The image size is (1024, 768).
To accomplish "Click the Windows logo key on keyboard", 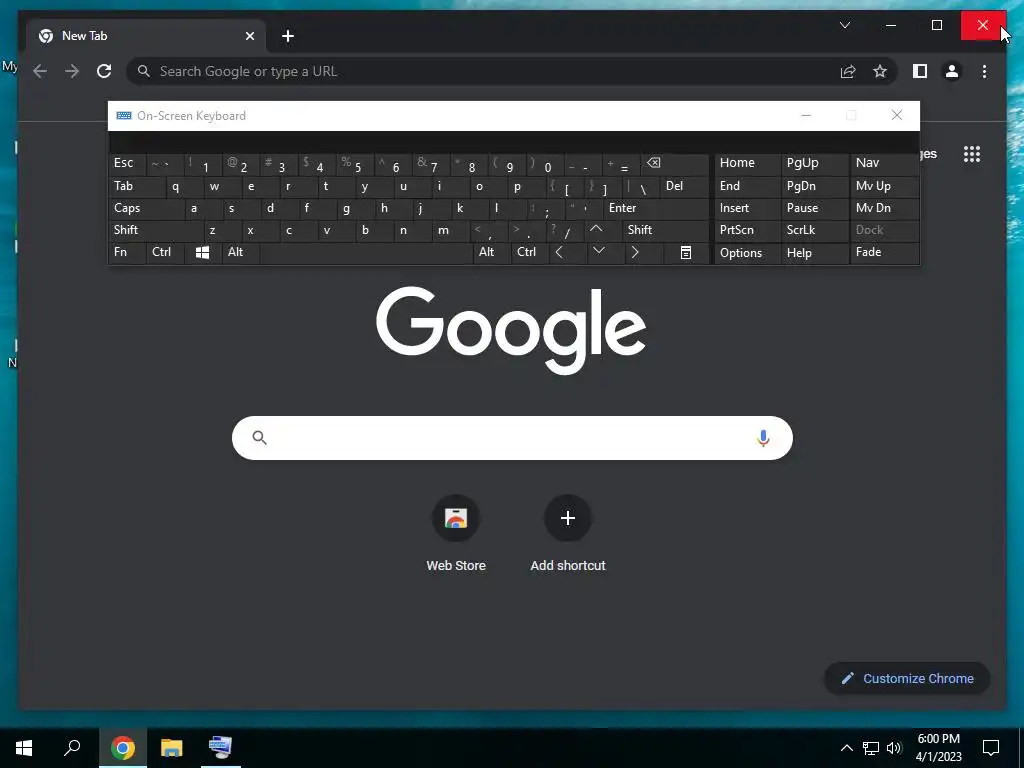I will coord(202,253).
